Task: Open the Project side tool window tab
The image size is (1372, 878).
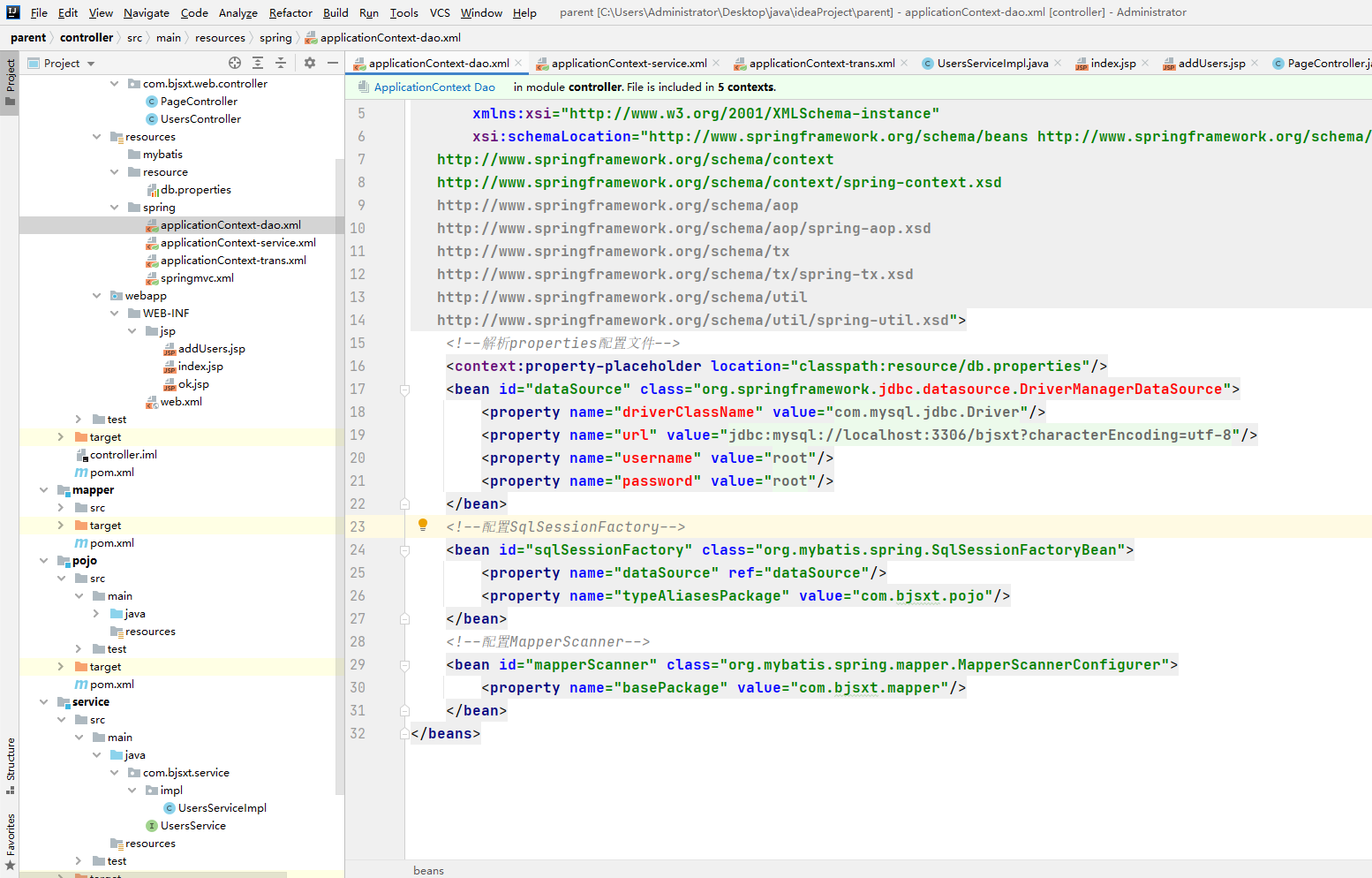Action: pos(10,81)
